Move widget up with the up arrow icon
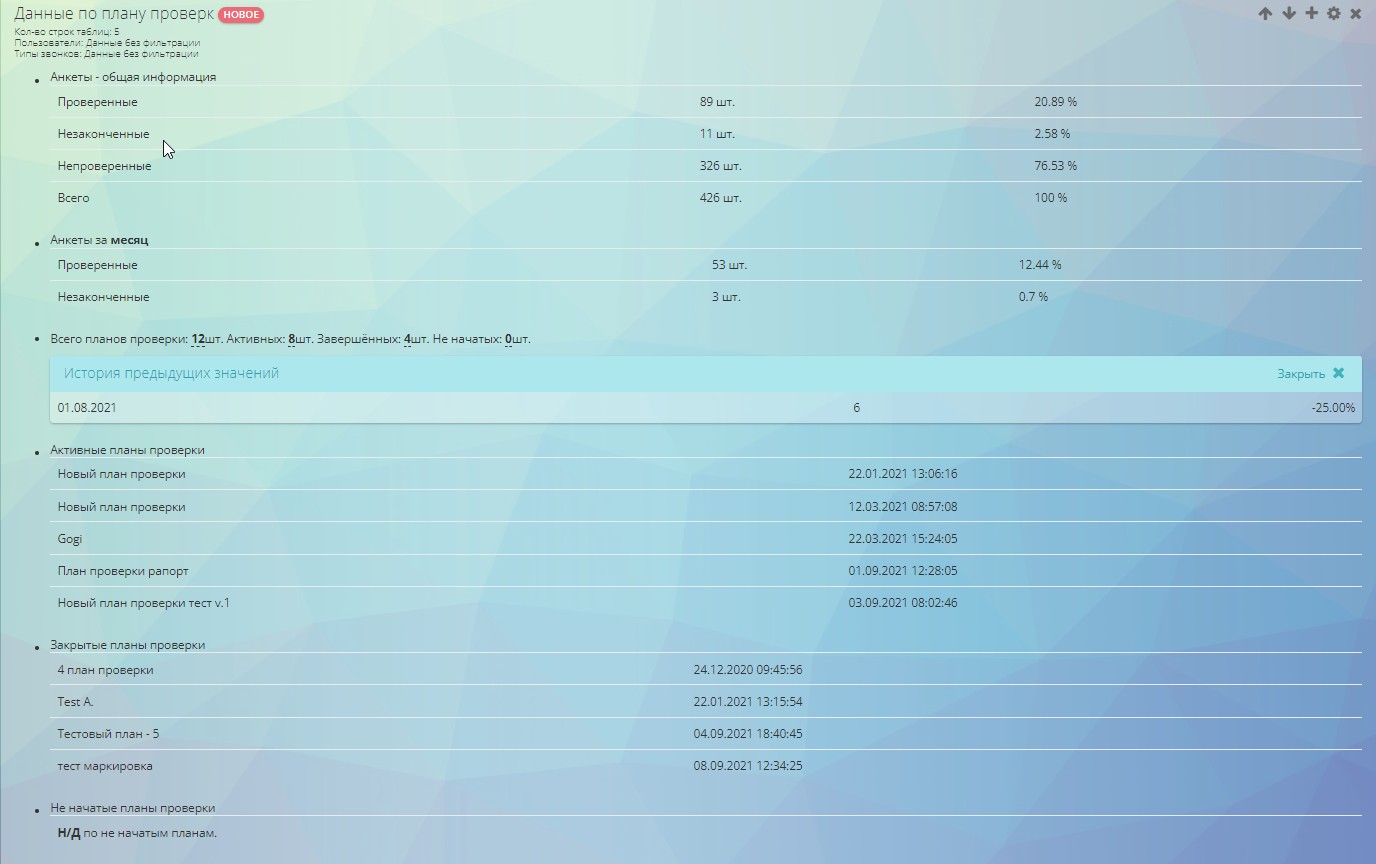The height and width of the screenshot is (864, 1376). click(1265, 14)
